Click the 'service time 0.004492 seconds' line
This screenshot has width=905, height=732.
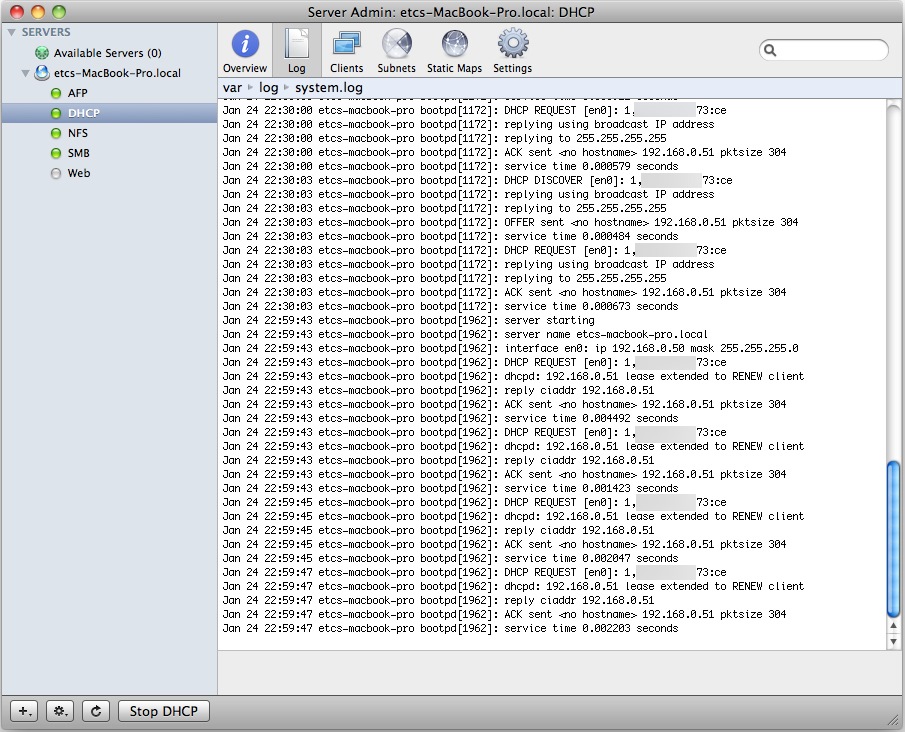point(451,418)
